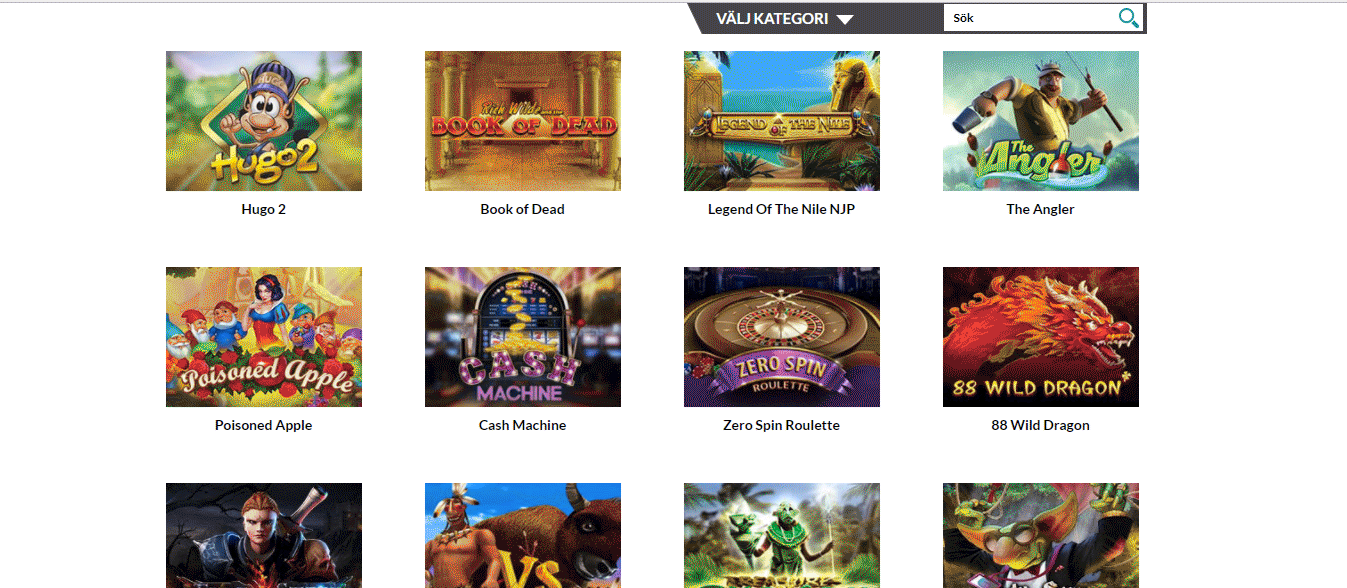Open the Välj Kategori dropdown
The height and width of the screenshot is (588, 1347).
(x=785, y=19)
